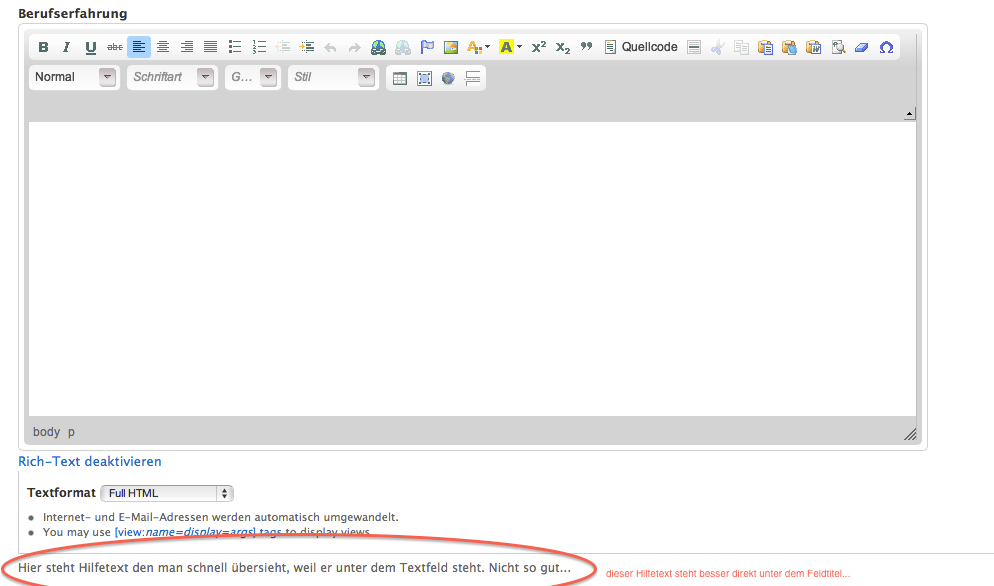Insert a block quote

pos(587,47)
